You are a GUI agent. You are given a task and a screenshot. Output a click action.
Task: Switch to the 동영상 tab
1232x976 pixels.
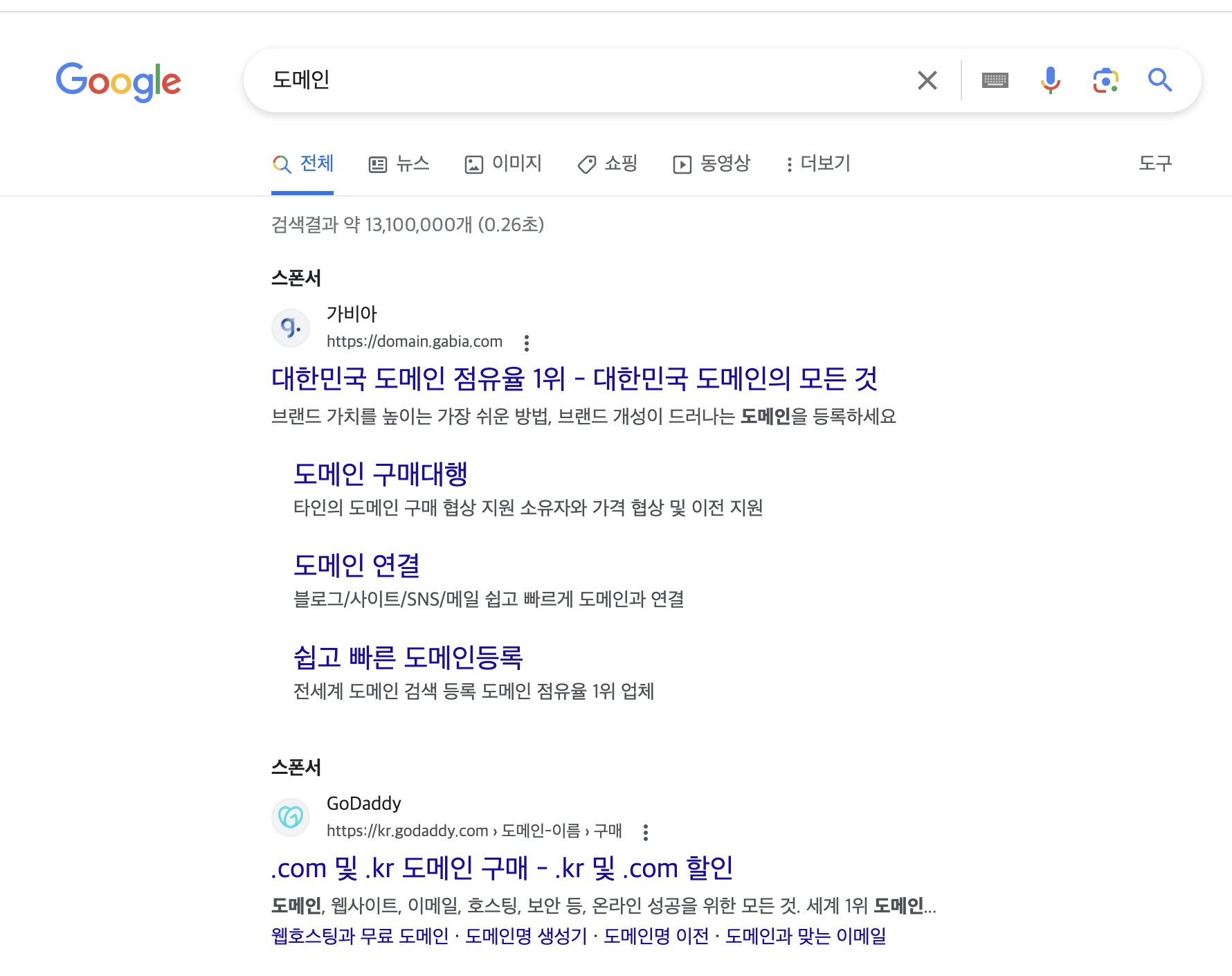tap(712, 163)
